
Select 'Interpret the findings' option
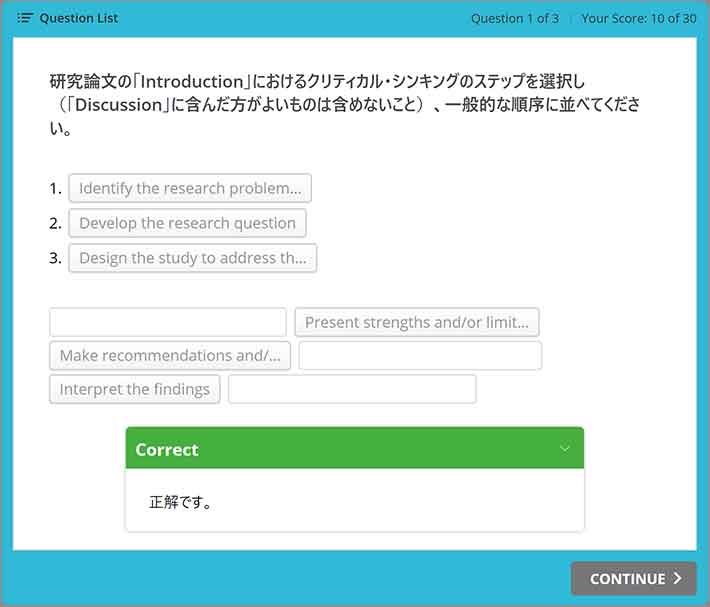pos(135,389)
